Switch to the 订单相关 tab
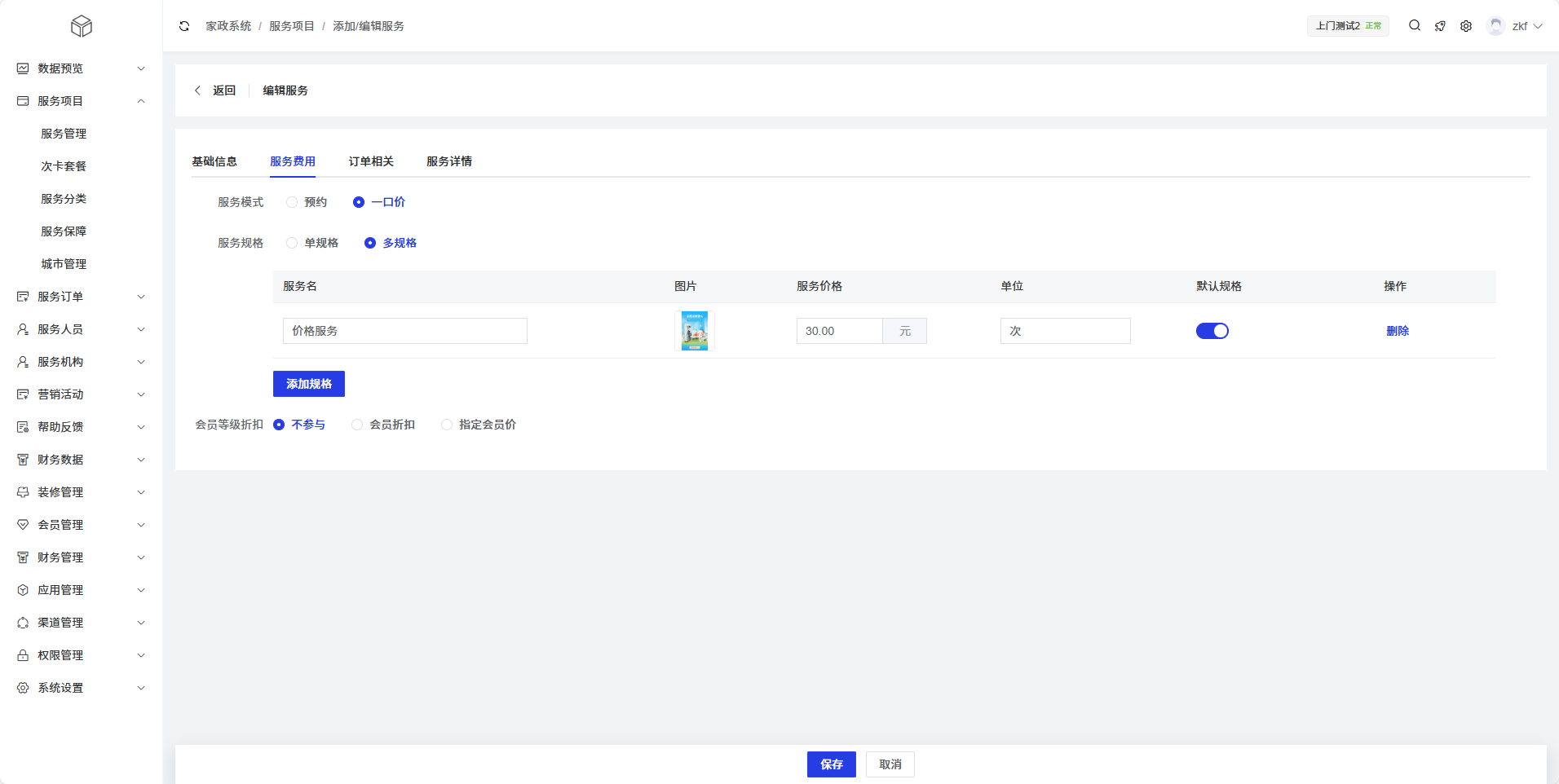The width and height of the screenshot is (1559, 784). pyautogui.click(x=371, y=161)
